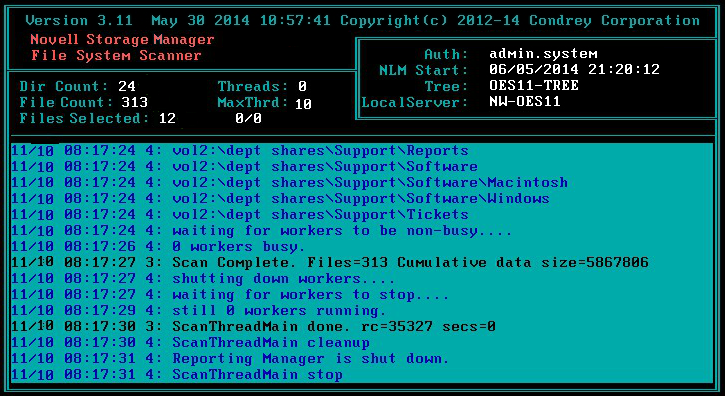The image size is (728, 398).
Task: Click the LocalServer value NW-OES11
Action: (x=525, y=101)
